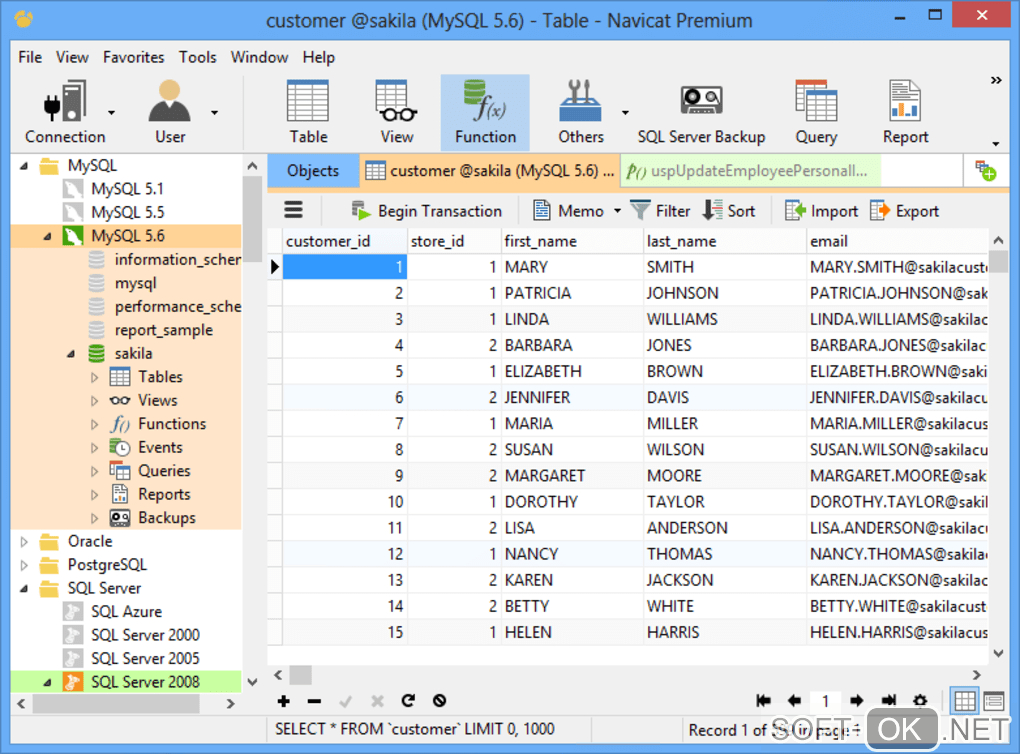Expand the Views node under sakila

tap(95, 401)
